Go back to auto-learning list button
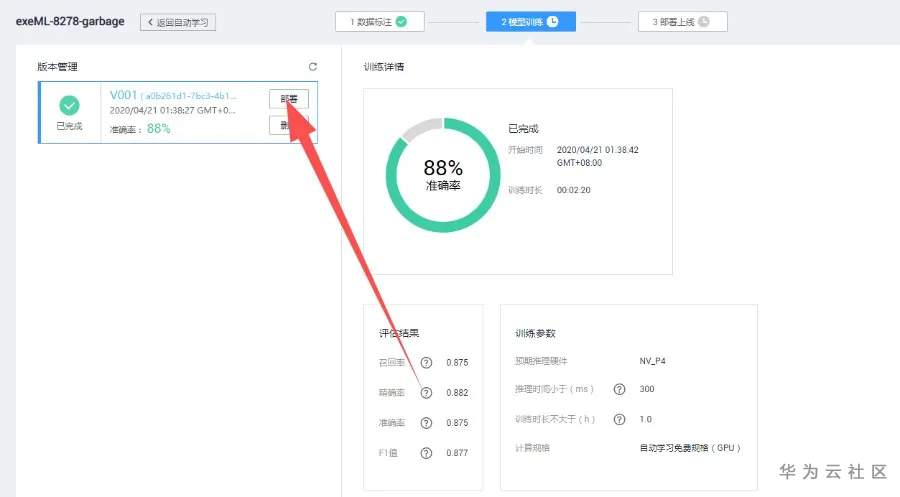900x497 pixels. pos(178,22)
